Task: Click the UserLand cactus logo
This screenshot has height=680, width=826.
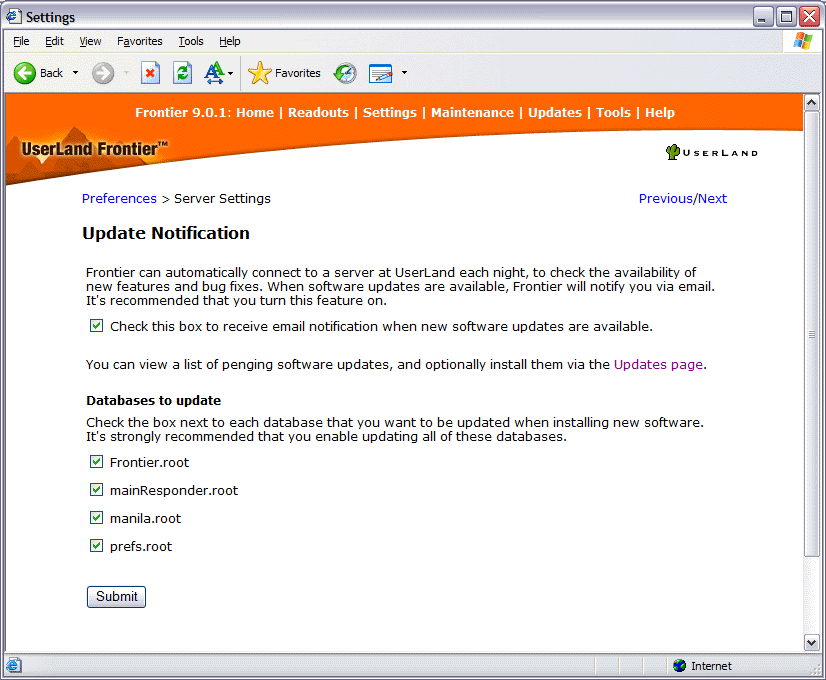Action: pos(673,152)
